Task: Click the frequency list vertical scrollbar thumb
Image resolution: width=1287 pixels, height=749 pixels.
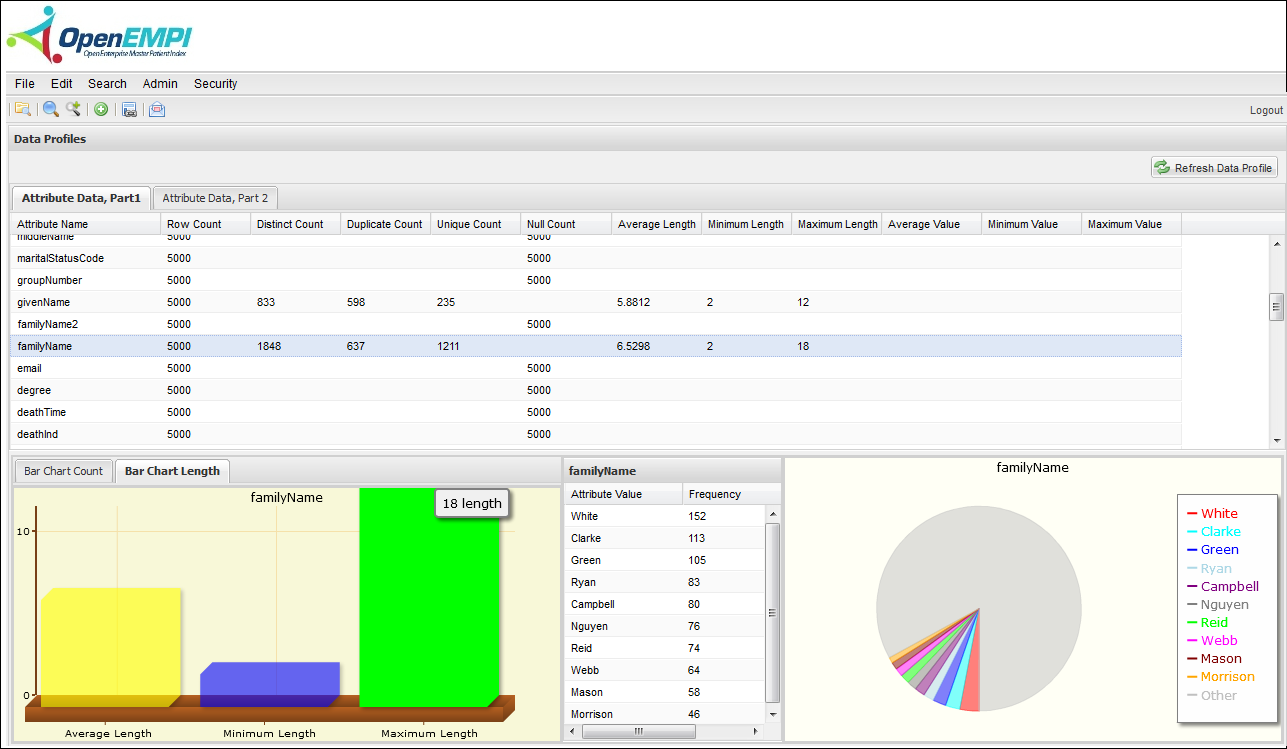Action: (x=772, y=613)
